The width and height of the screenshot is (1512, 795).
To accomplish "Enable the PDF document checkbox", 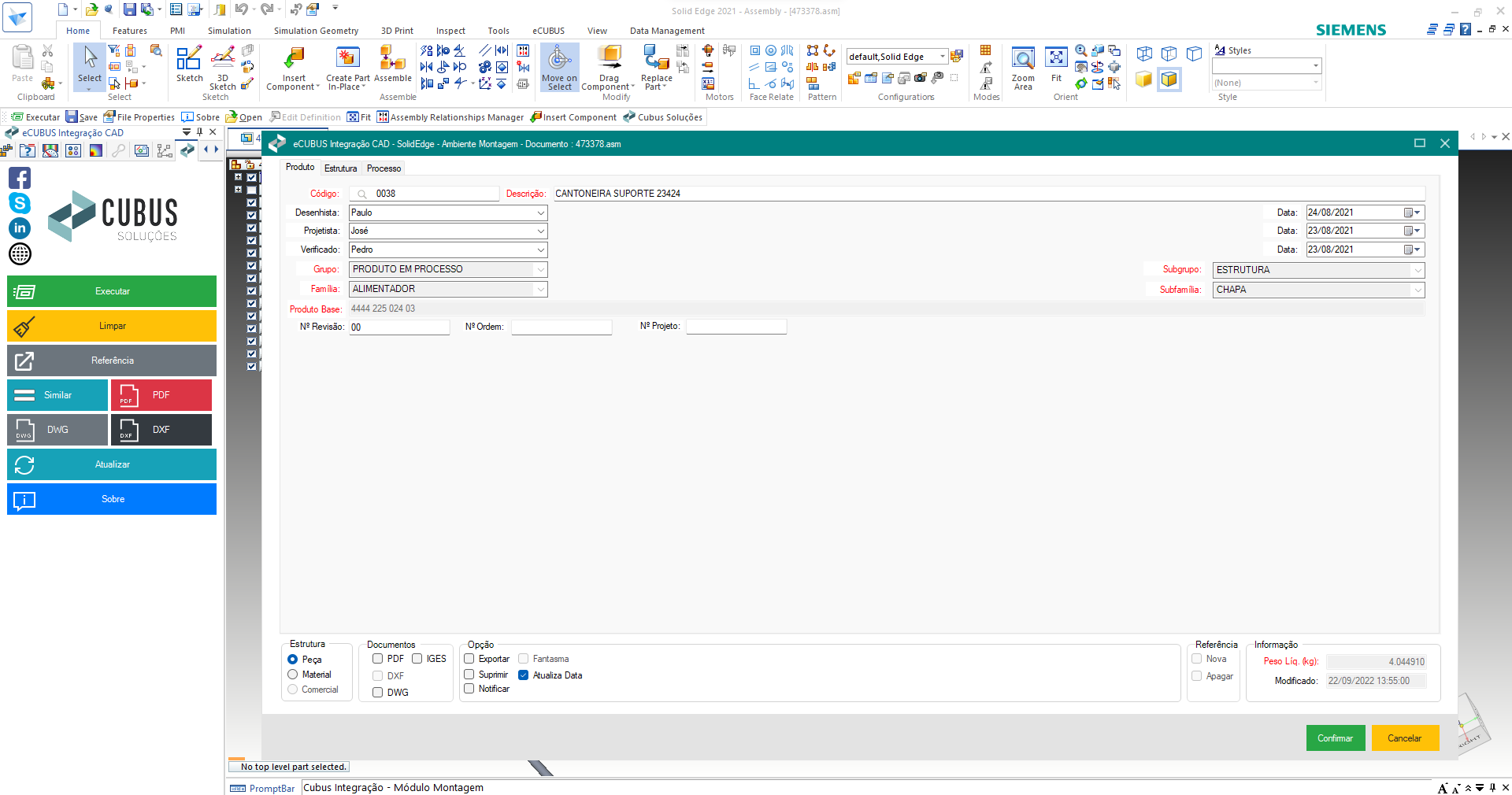I will click(377, 659).
